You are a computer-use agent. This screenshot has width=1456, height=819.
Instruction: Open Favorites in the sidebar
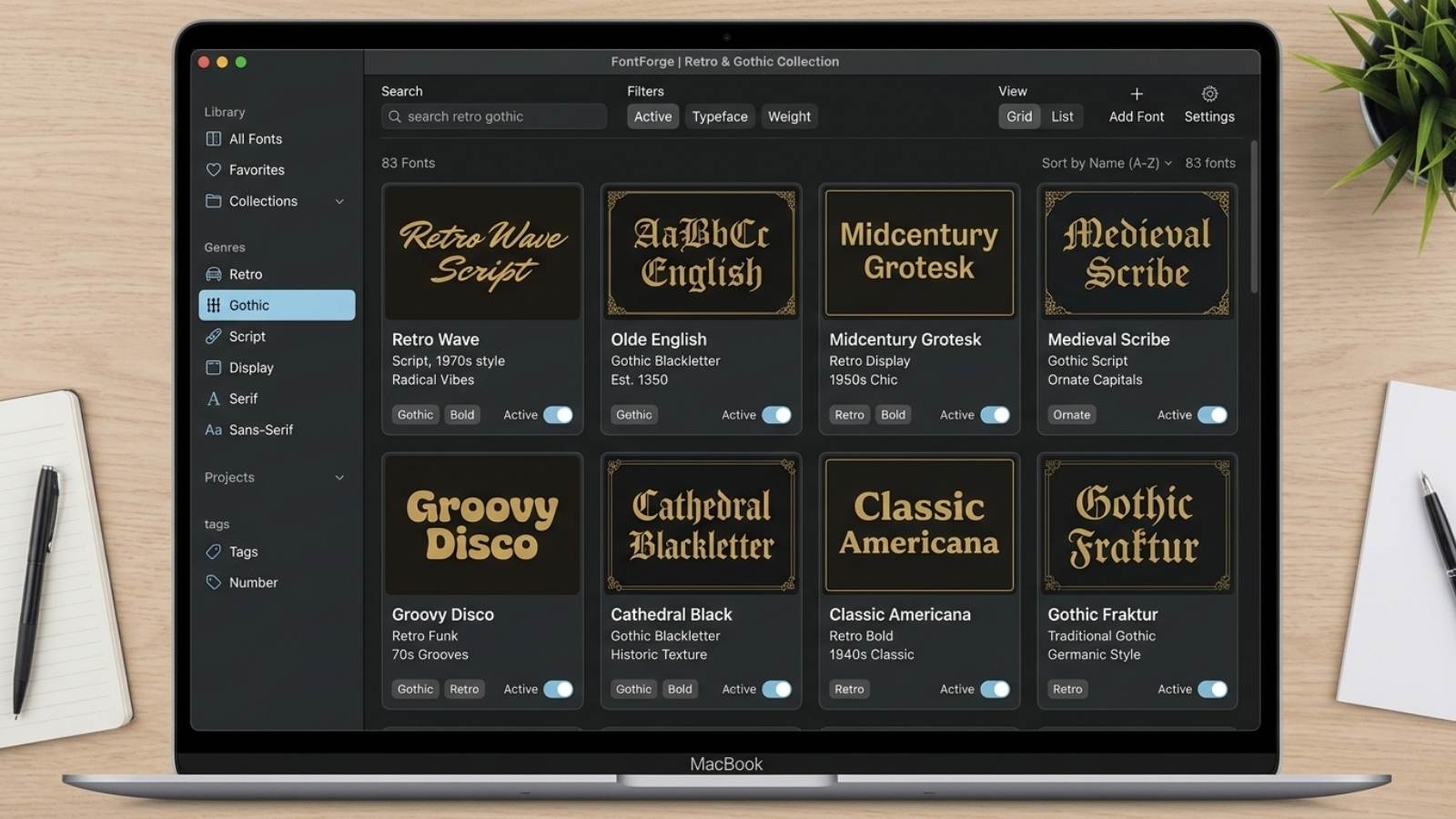pos(277,170)
